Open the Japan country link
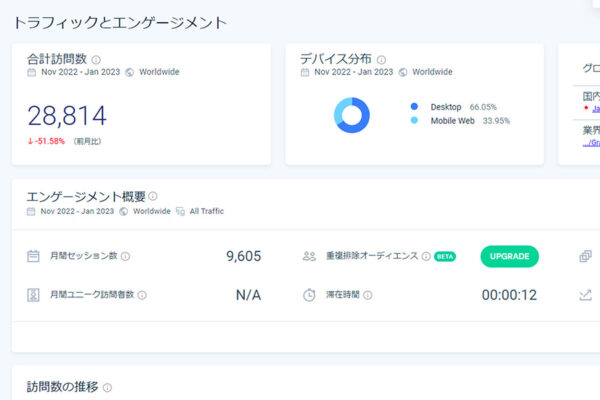The height and width of the screenshot is (400, 600). click(596, 109)
